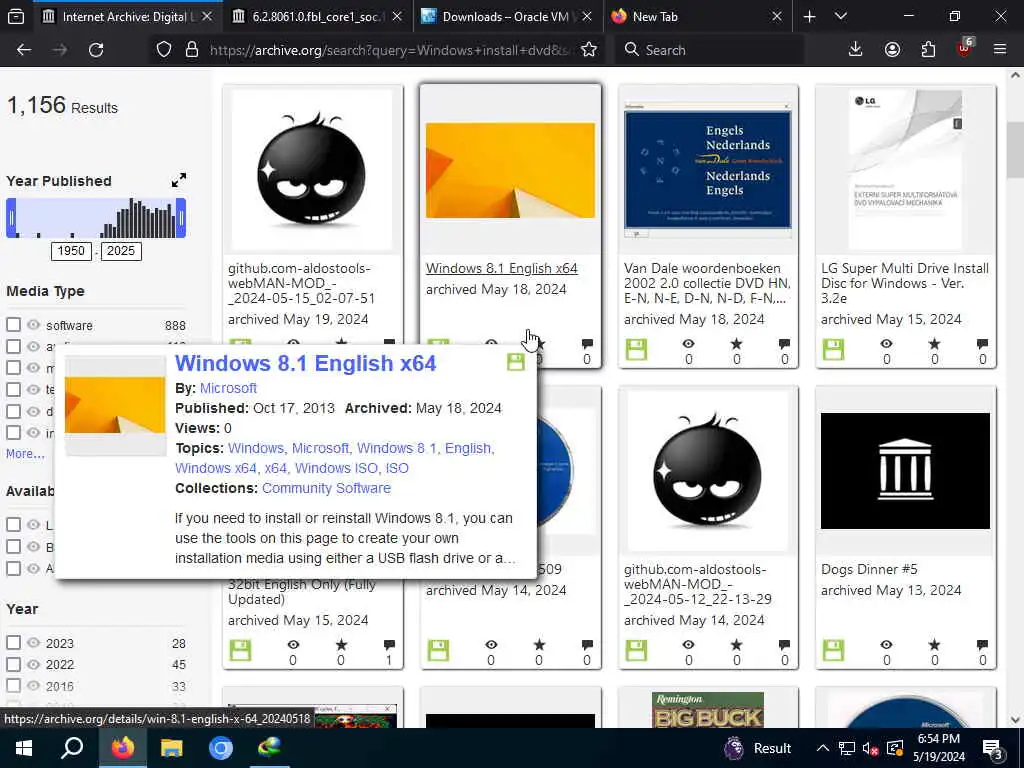The width and height of the screenshot is (1024, 768).
Task: Check first Availability filter checkbox
Action: 14,524
